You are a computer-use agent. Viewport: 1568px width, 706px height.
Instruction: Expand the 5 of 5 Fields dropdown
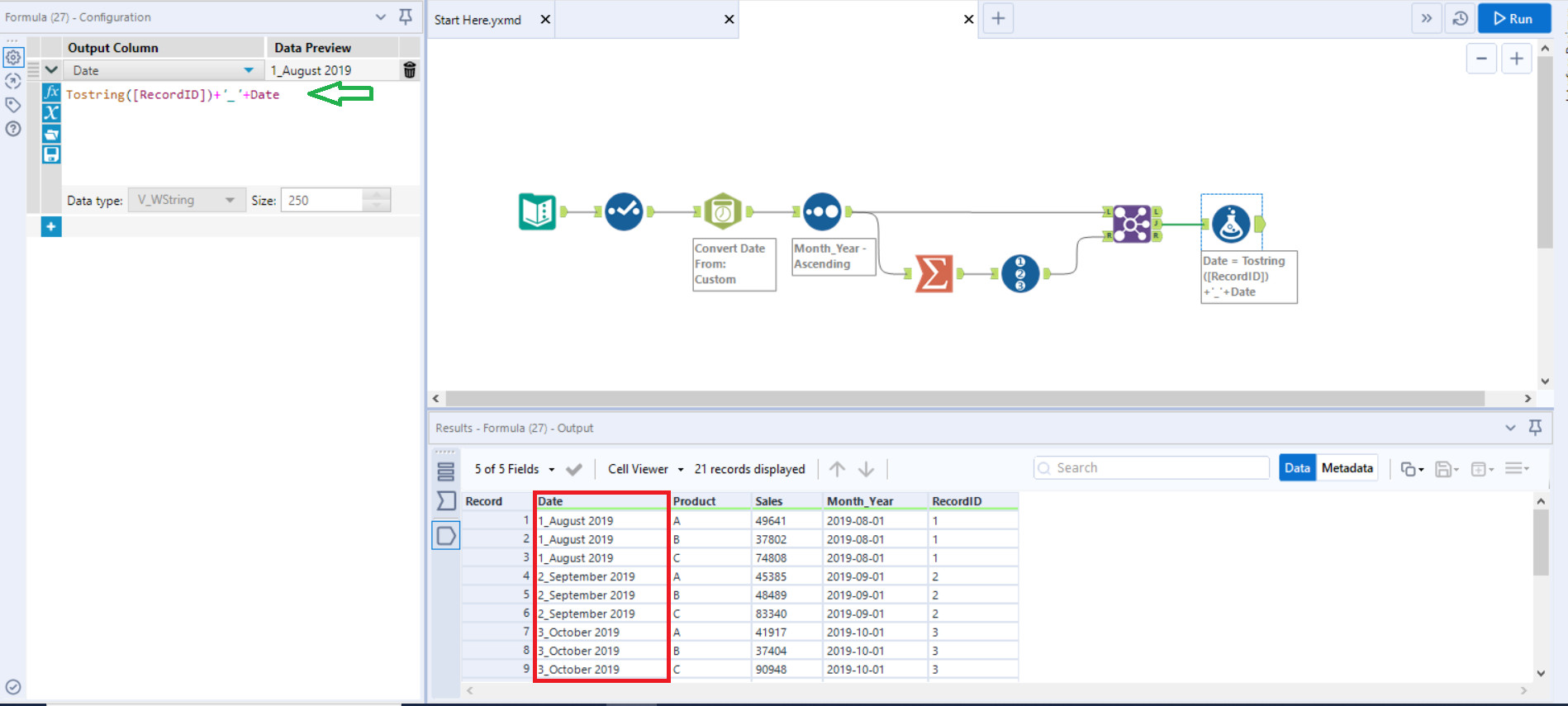(515, 469)
